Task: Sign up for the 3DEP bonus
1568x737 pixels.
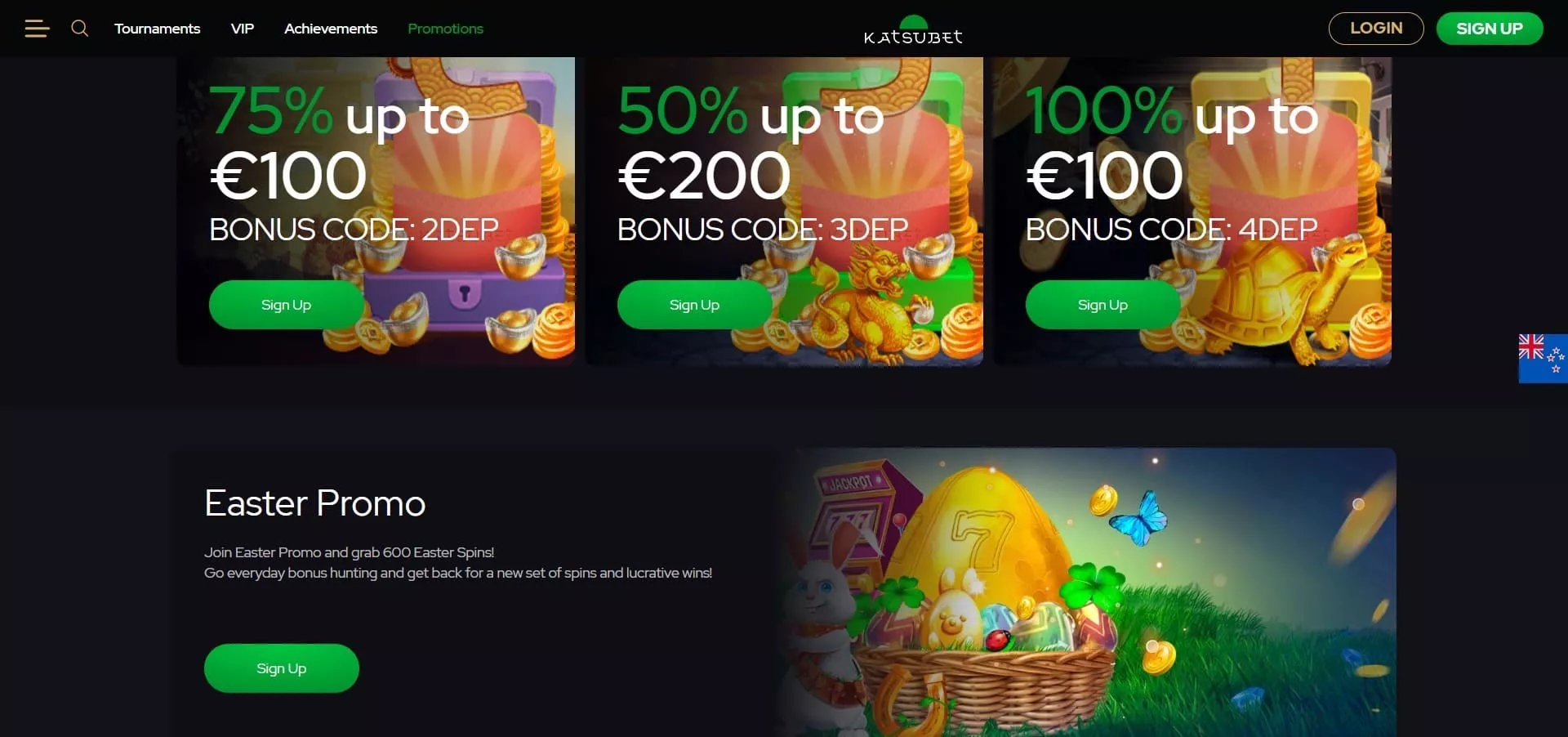Action: pos(694,305)
